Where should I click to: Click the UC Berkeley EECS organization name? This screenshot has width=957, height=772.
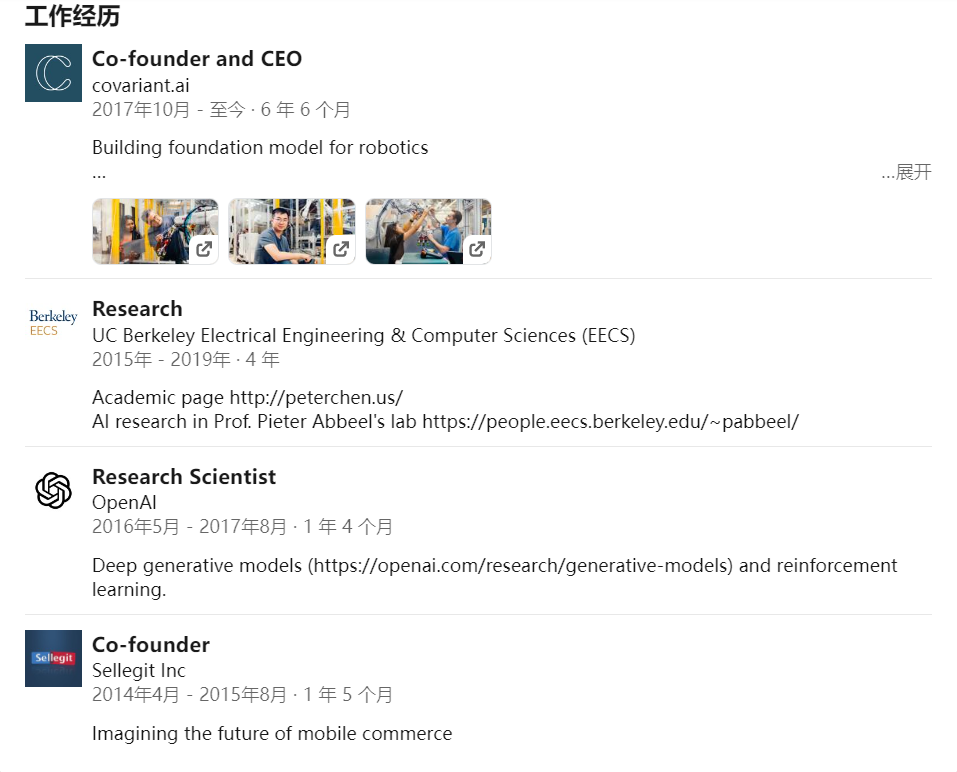[363, 335]
